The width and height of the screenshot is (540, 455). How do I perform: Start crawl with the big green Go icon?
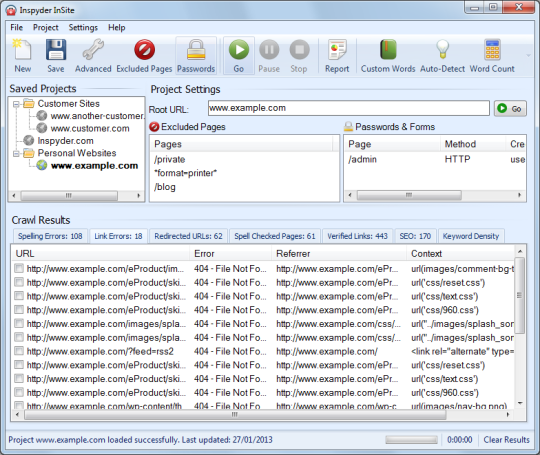click(239, 55)
